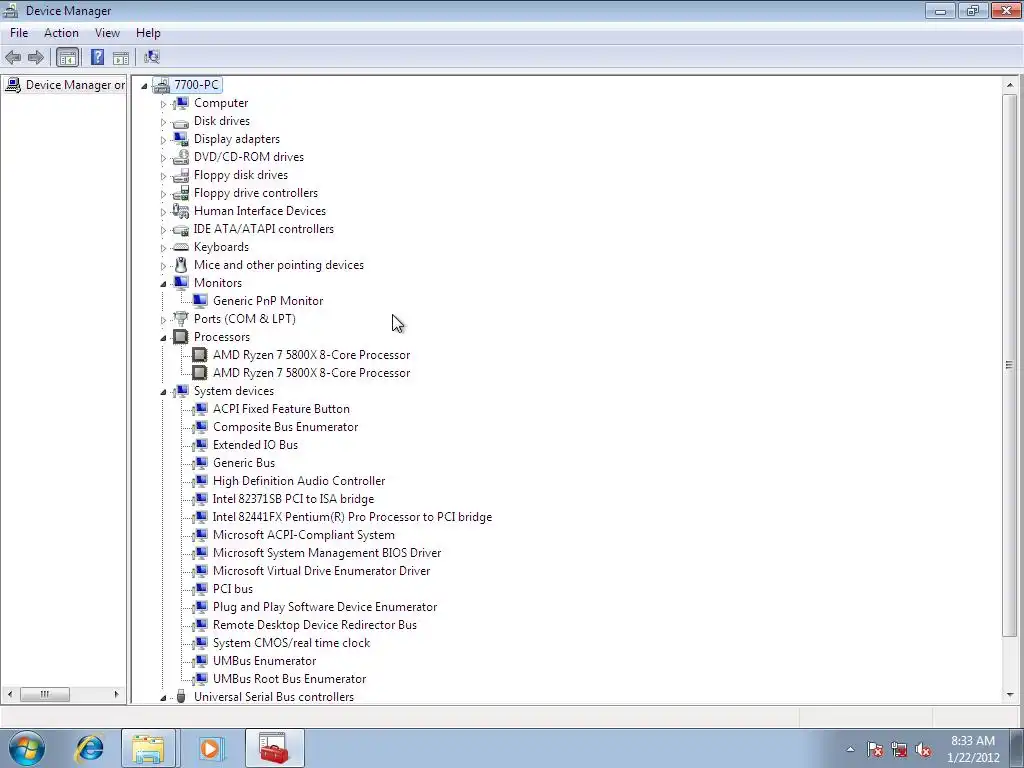This screenshot has height=768, width=1024.
Task: Click the Action Center flag tray icon
Action: (875, 750)
